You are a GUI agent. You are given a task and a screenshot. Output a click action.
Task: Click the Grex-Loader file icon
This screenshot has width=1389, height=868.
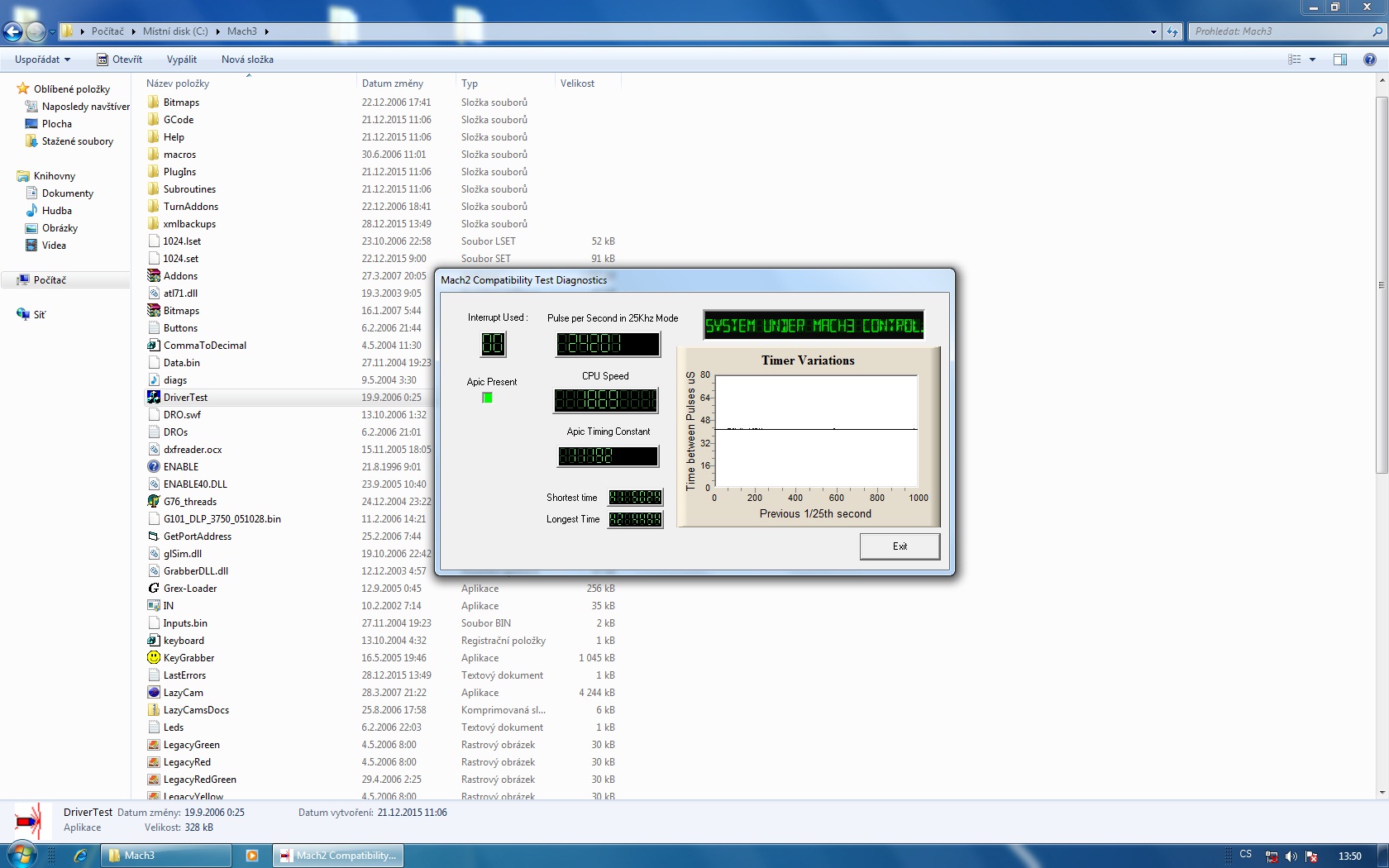(x=154, y=589)
